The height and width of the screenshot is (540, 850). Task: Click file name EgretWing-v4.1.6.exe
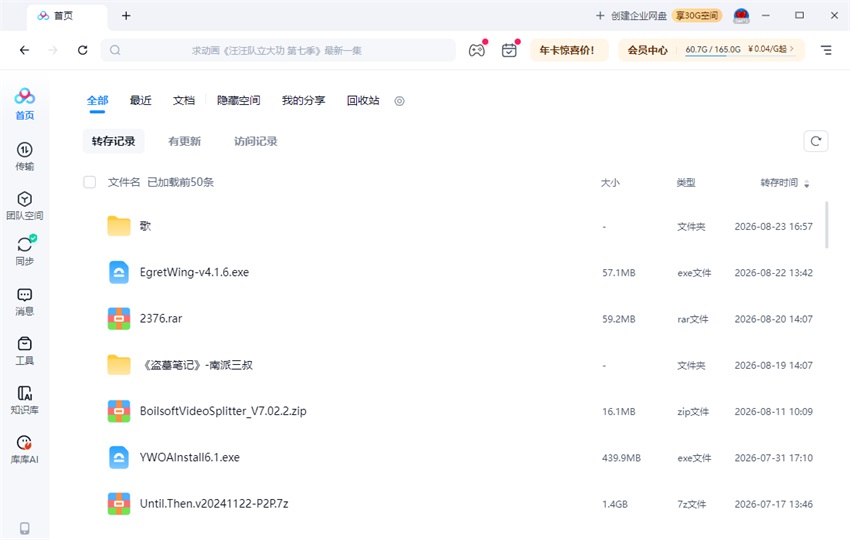point(194,272)
